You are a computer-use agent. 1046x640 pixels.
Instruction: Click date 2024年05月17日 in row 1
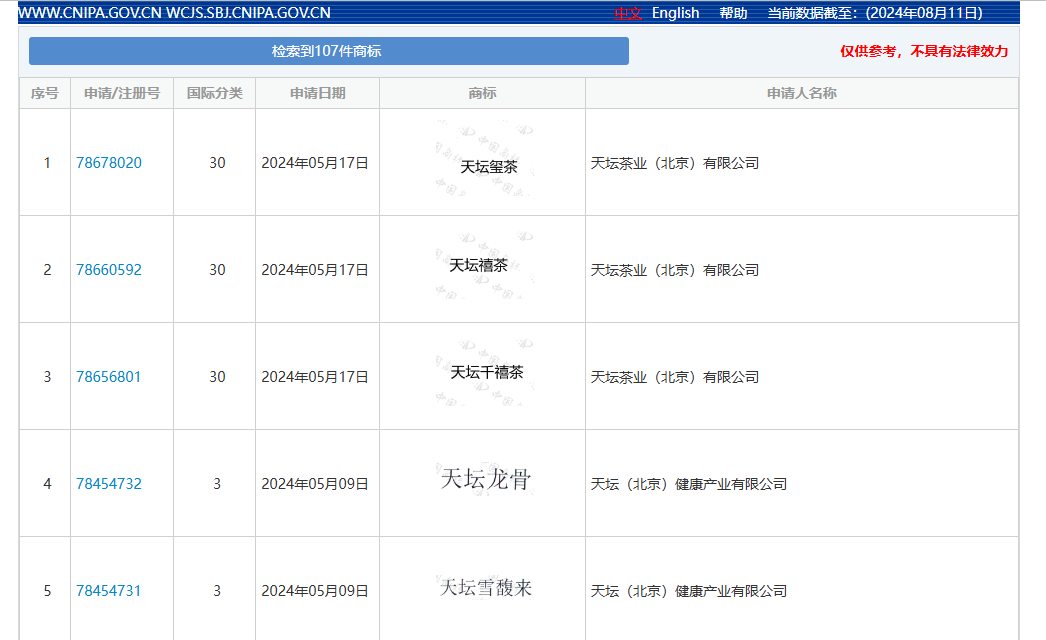coord(315,163)
